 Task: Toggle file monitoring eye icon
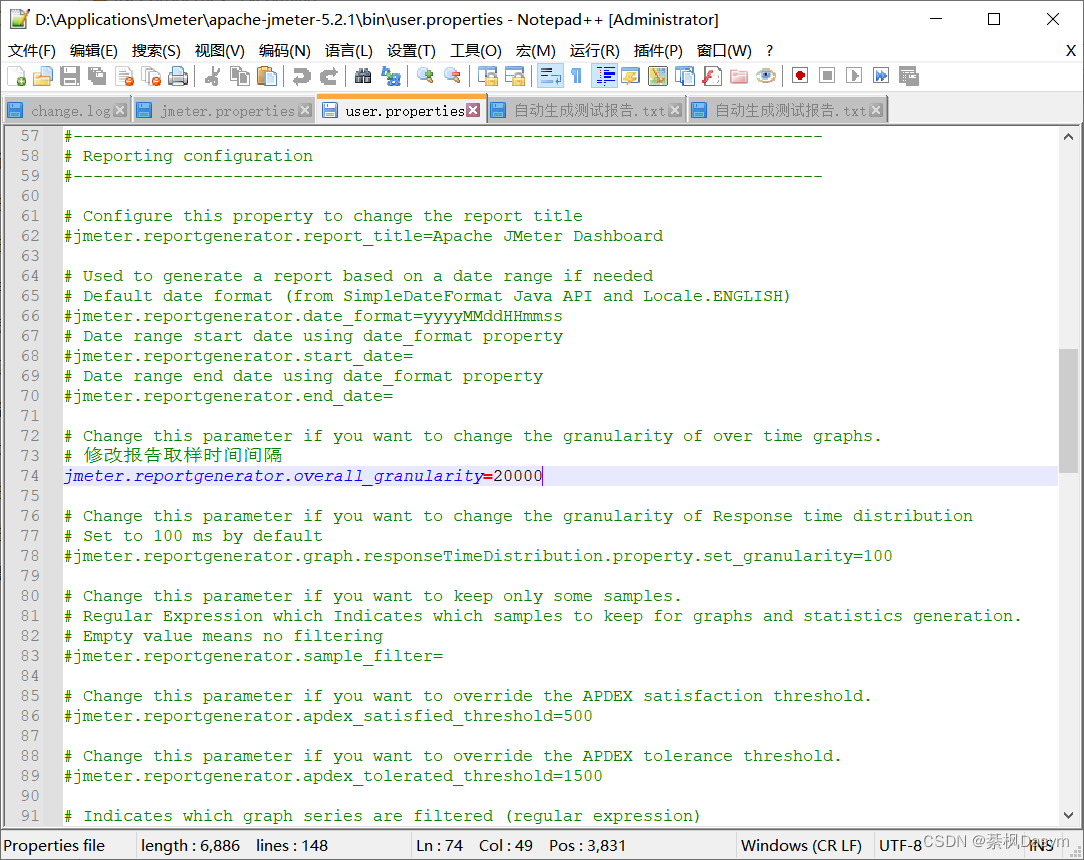(x=765, y=76)
